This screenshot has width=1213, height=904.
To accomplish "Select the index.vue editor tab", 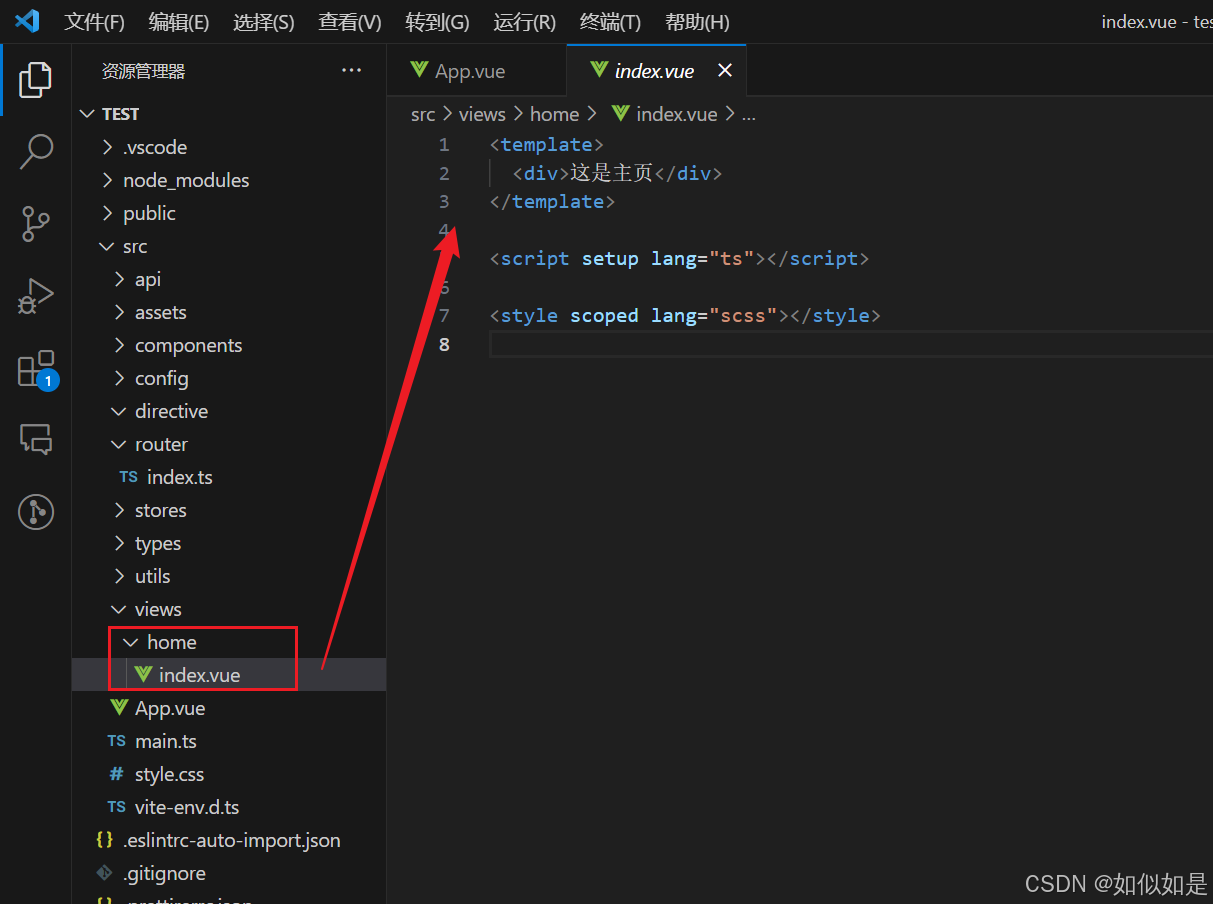I will tap(656, 70).
